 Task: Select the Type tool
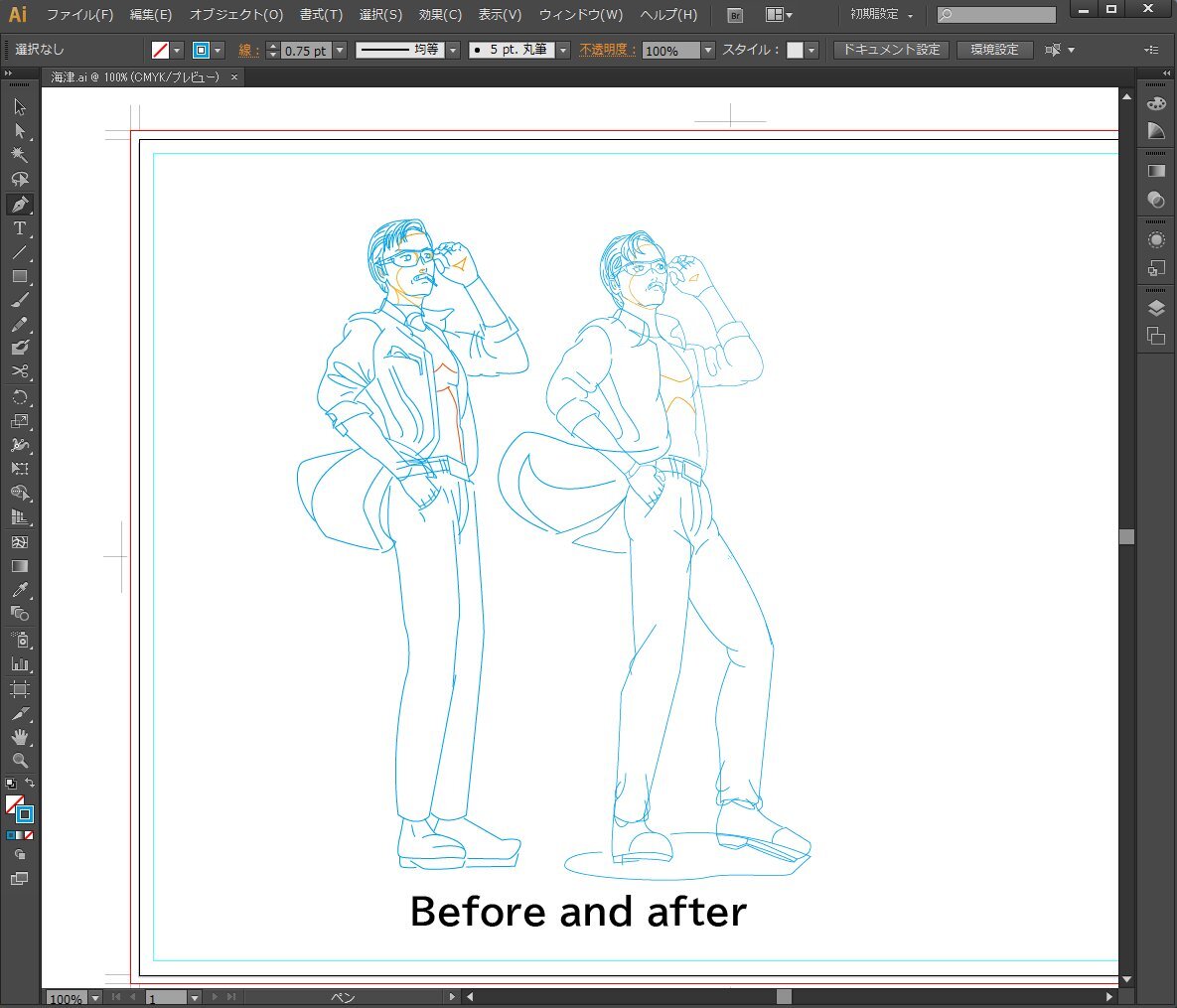click(20, 228)
